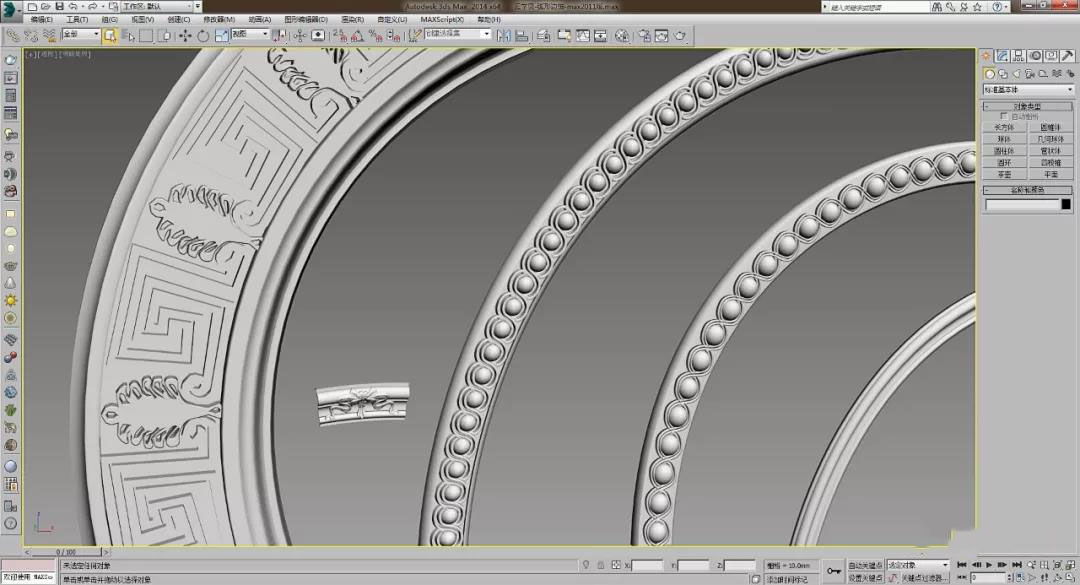Click the Play Animation button

coord(989,565)
